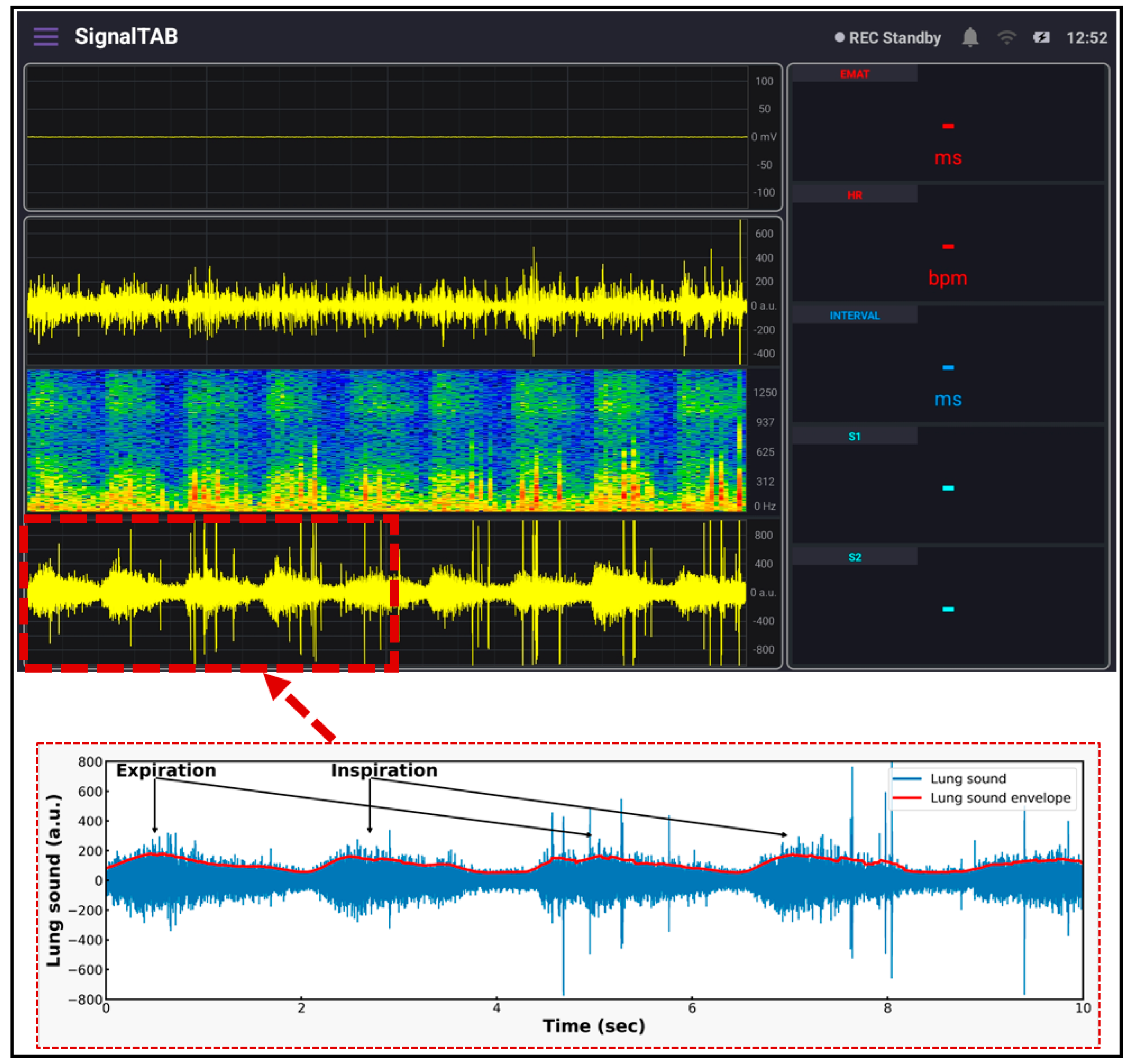Click the blue ms interval readout
Viewport: 1130px width, 1064px height.
point(947,399)
